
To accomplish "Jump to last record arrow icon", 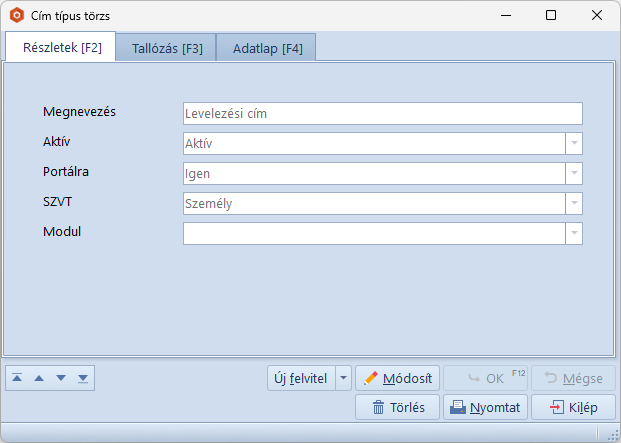I will point(83,378).
